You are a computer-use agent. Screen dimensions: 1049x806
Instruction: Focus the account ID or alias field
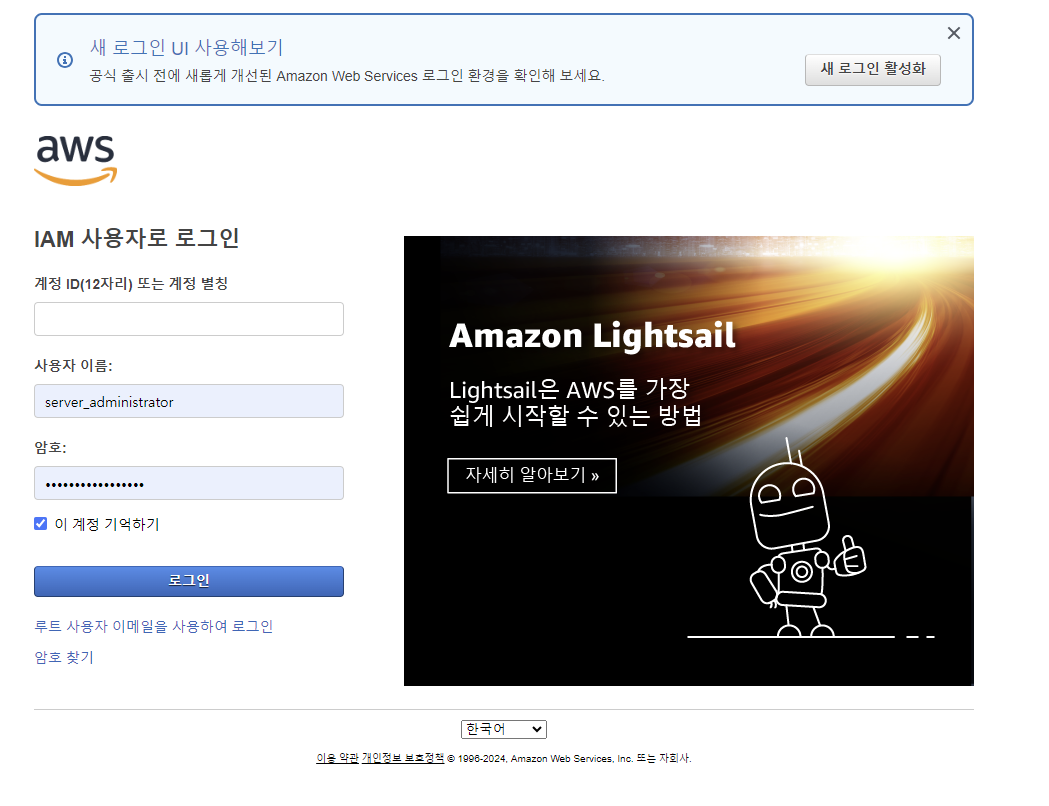click(x=189, y=319)
